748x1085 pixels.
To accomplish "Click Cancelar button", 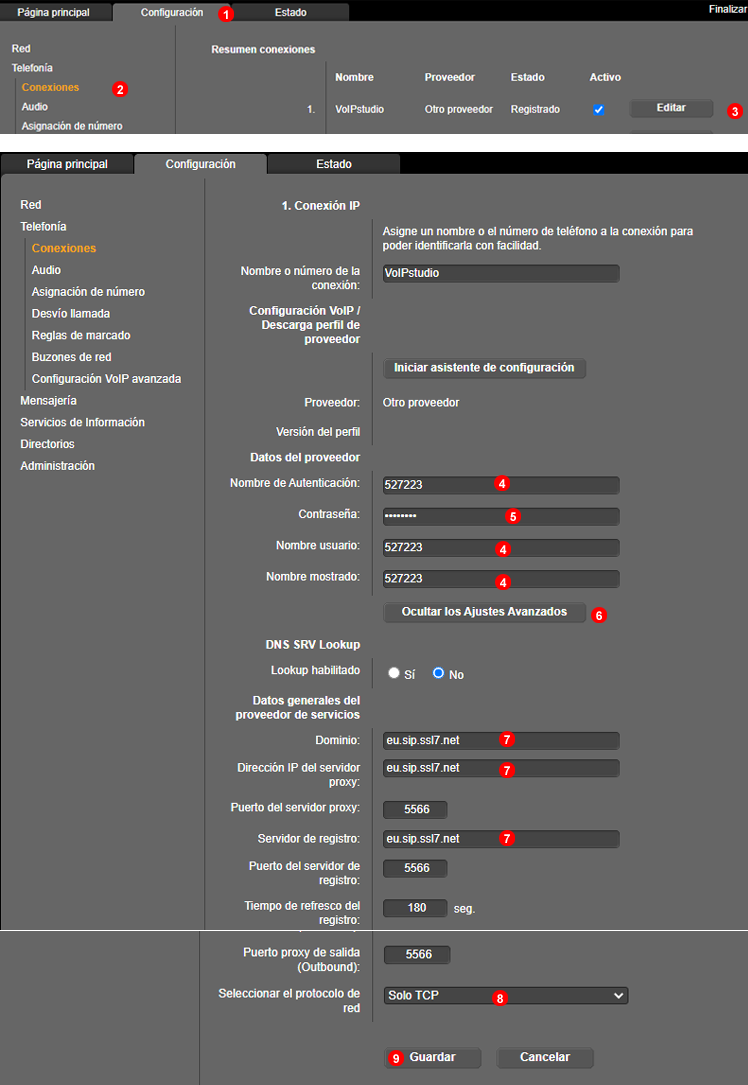I will tap(545, 1057).
